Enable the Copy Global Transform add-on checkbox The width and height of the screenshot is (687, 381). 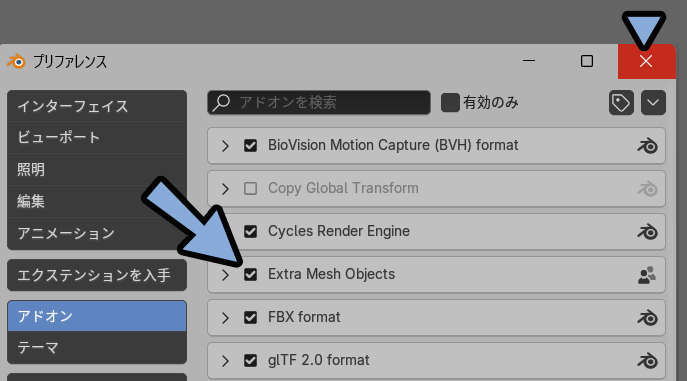251,188
